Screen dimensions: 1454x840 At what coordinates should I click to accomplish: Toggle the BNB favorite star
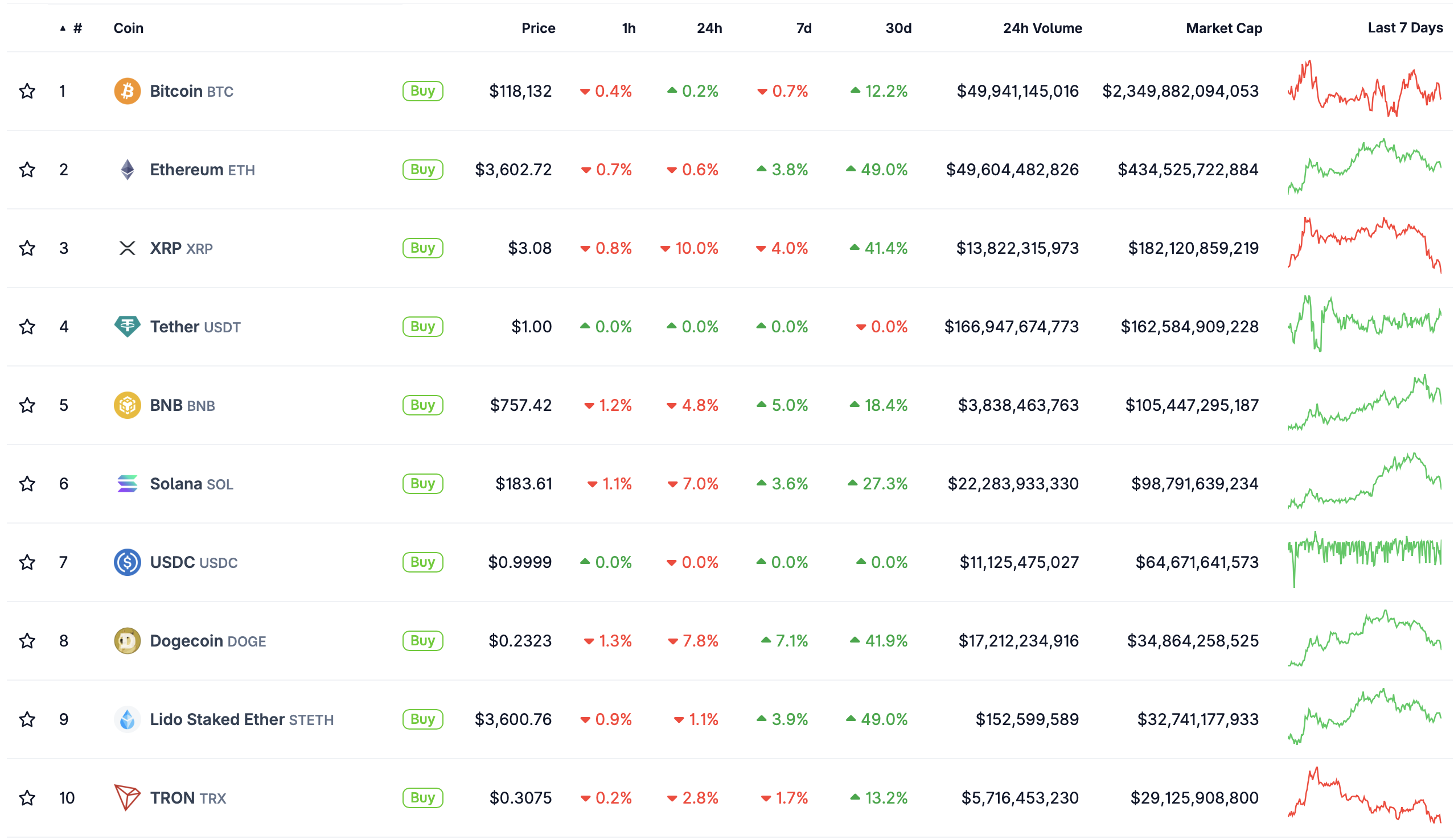(x=27, y=405)
